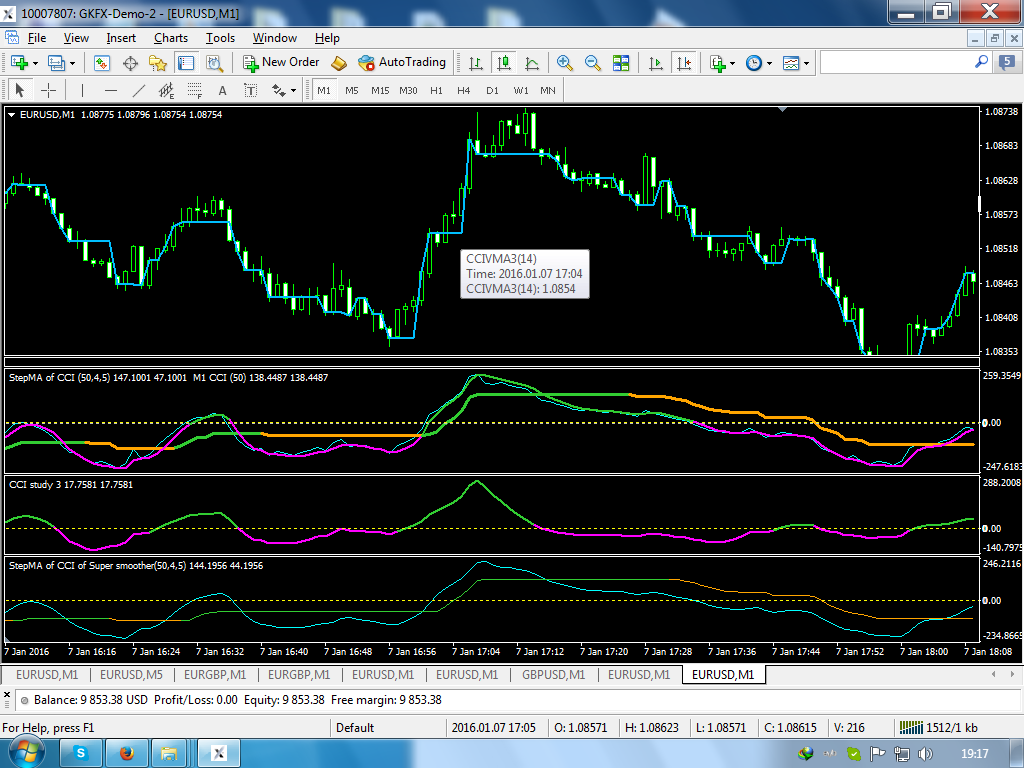1024x768 pixels.
Task: Tile chart windows with the grid icon
Action: tap(621, 63)
